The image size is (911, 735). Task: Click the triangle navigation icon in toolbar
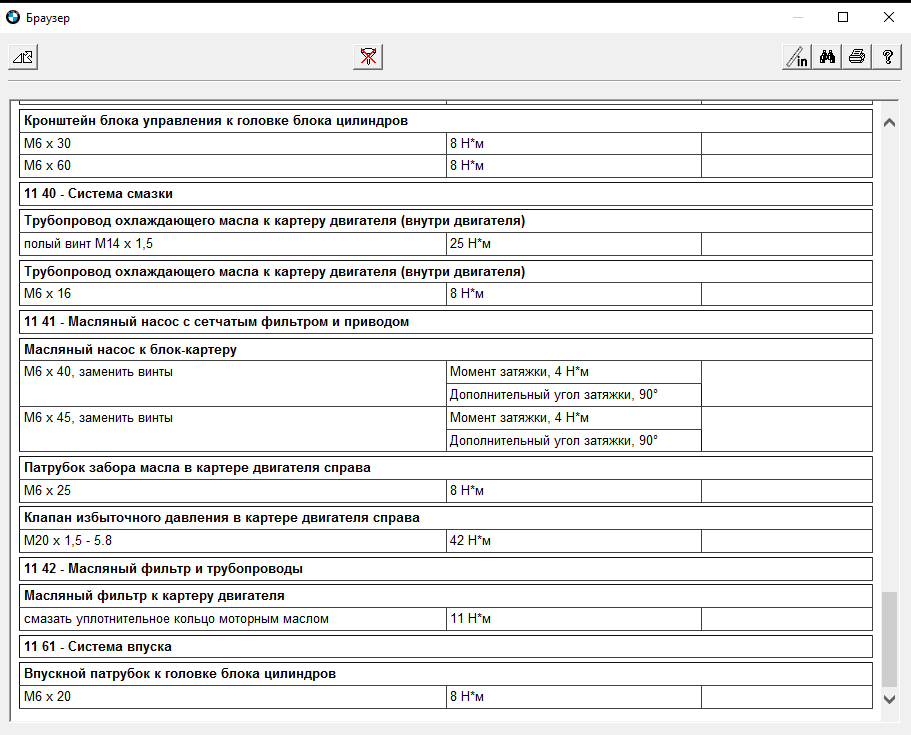click(x=23, y=57)
